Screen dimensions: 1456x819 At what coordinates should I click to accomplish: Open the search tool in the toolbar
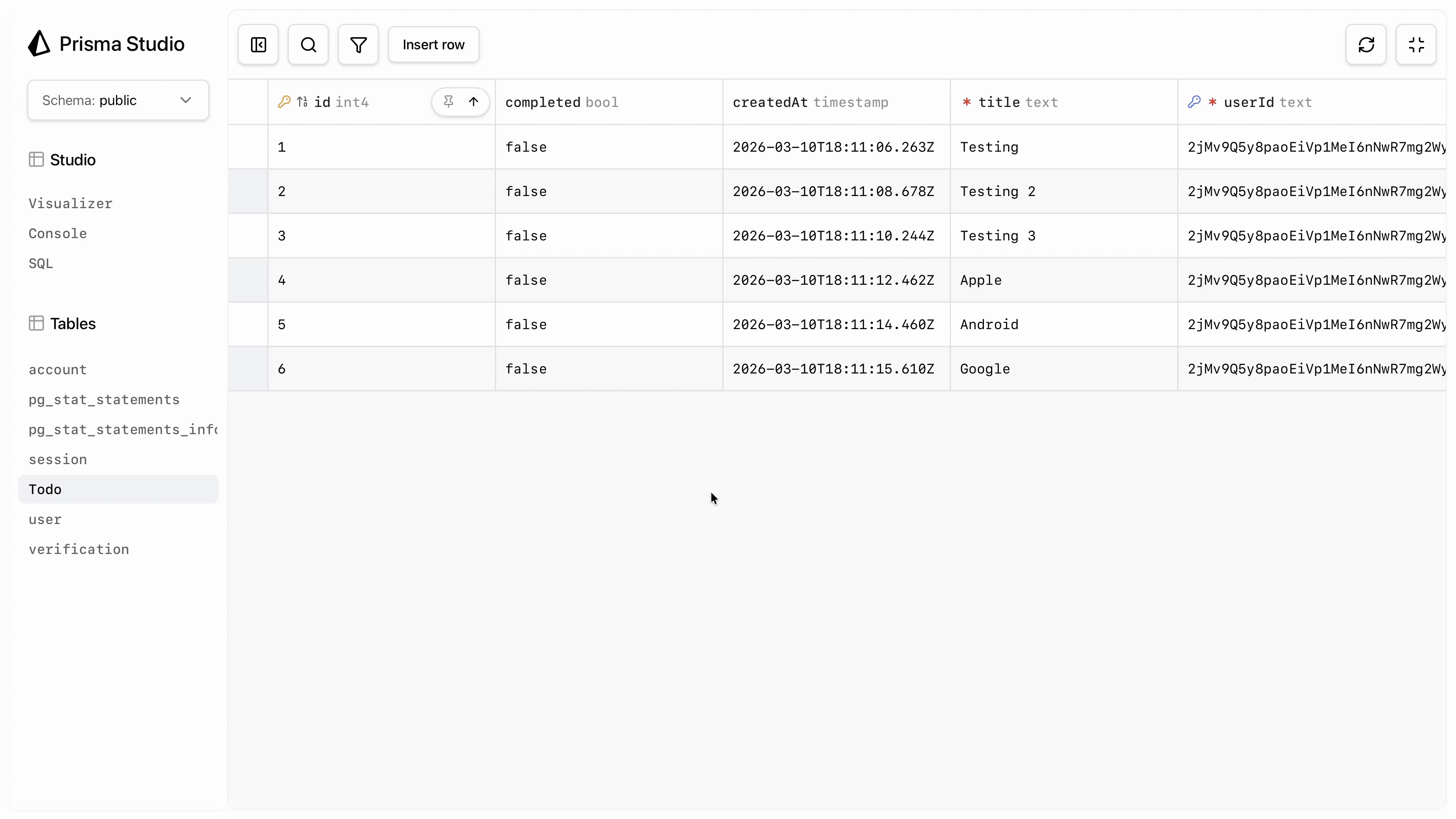tap(308, 44)
